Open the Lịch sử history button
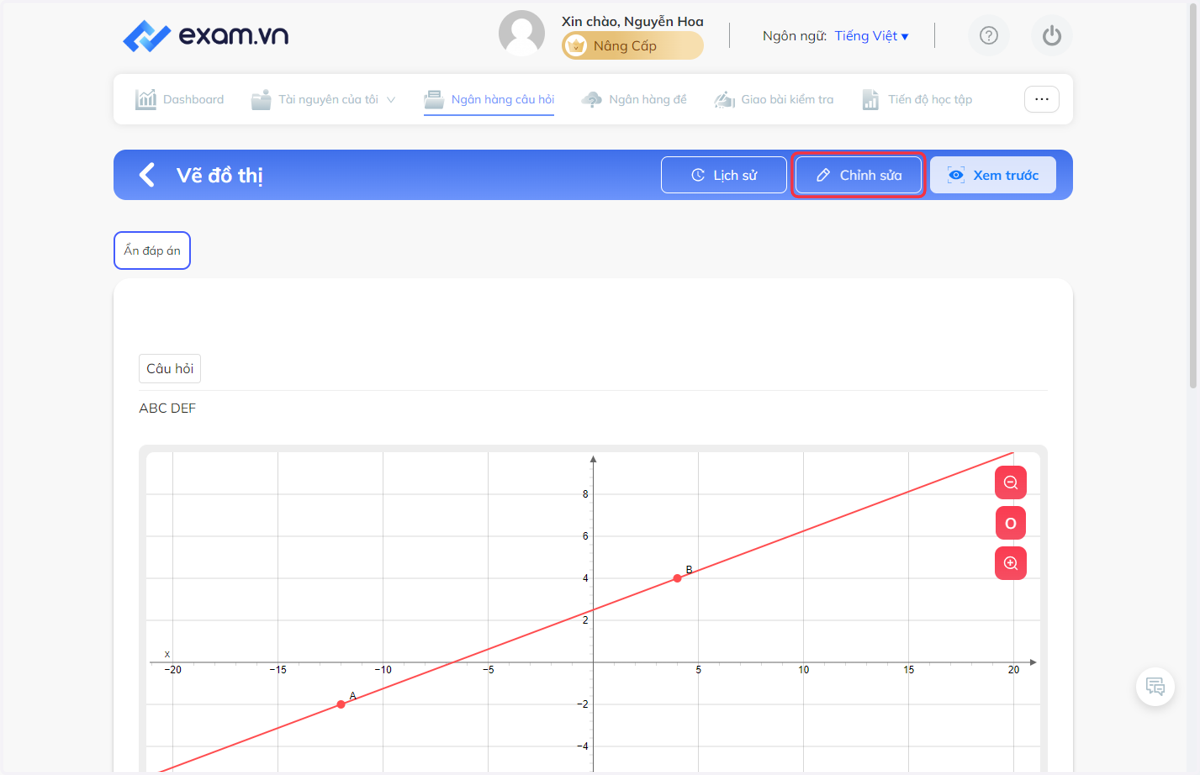The height and width of the screenshot is (775, 1200). coord(724,175)
